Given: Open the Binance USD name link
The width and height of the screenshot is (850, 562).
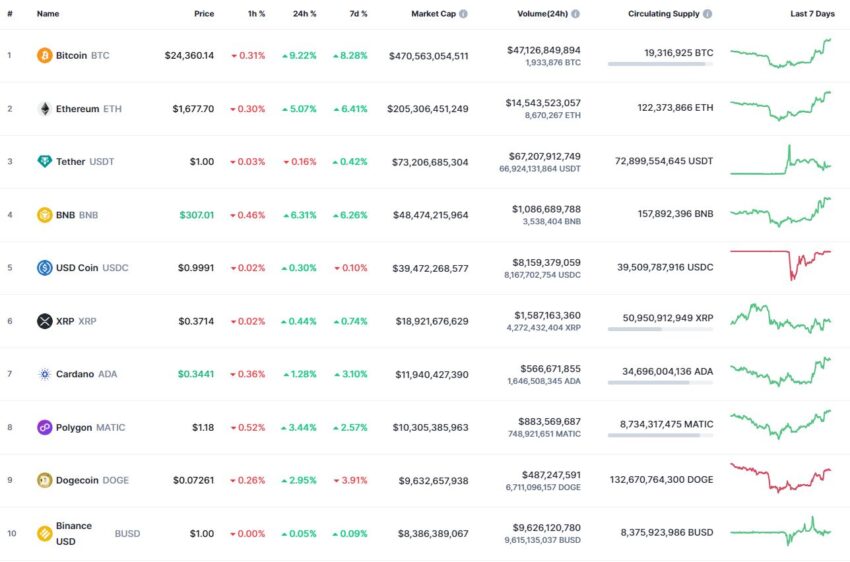Looking at the screenshot, I should [x=74, y=533].
